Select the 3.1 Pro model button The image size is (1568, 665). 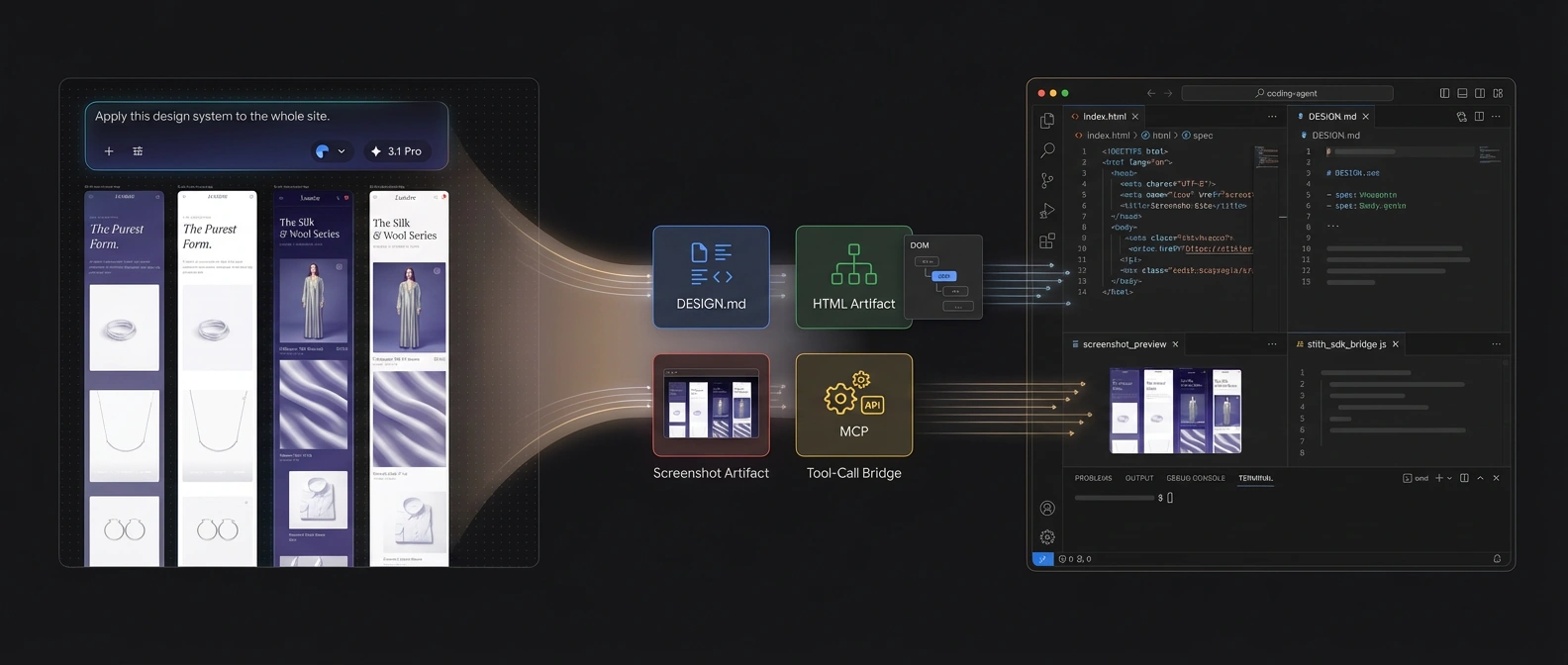click(396, 151)
